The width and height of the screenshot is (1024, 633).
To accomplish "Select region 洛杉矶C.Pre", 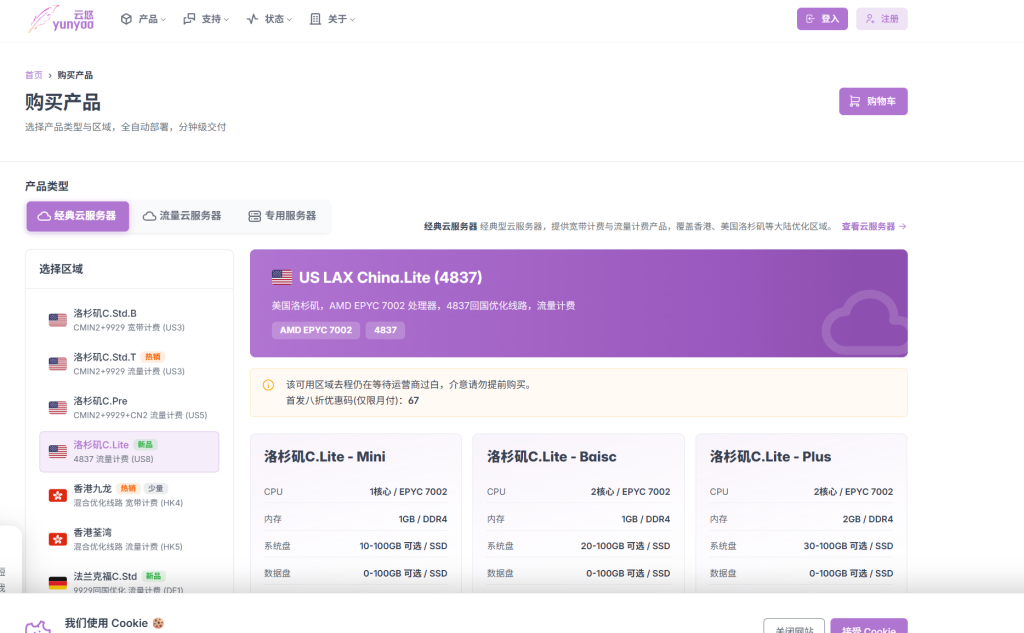I will 129,408.
